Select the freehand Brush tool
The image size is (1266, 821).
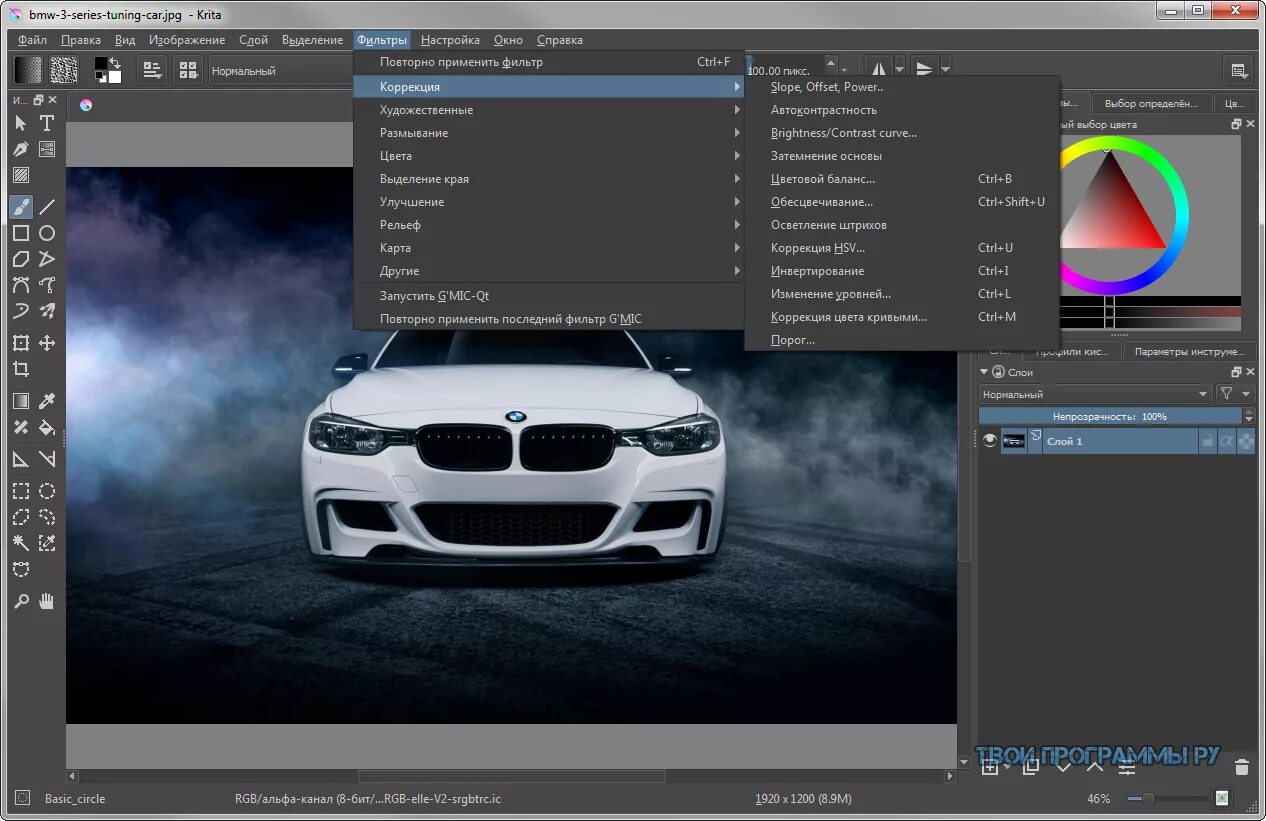pyautogui.click(x=20, y=207)
